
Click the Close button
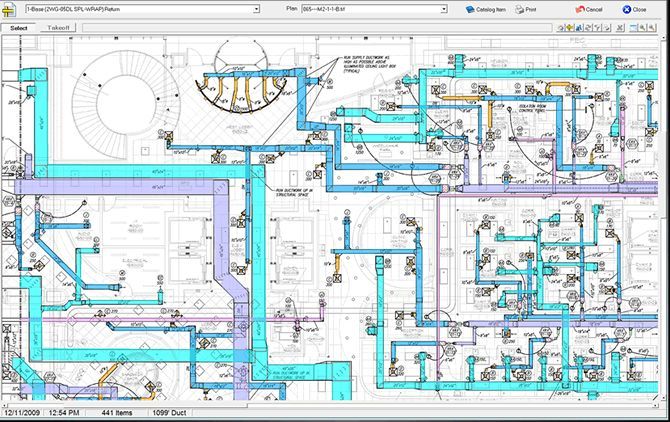pyautogui.click(x=634, y=9)
